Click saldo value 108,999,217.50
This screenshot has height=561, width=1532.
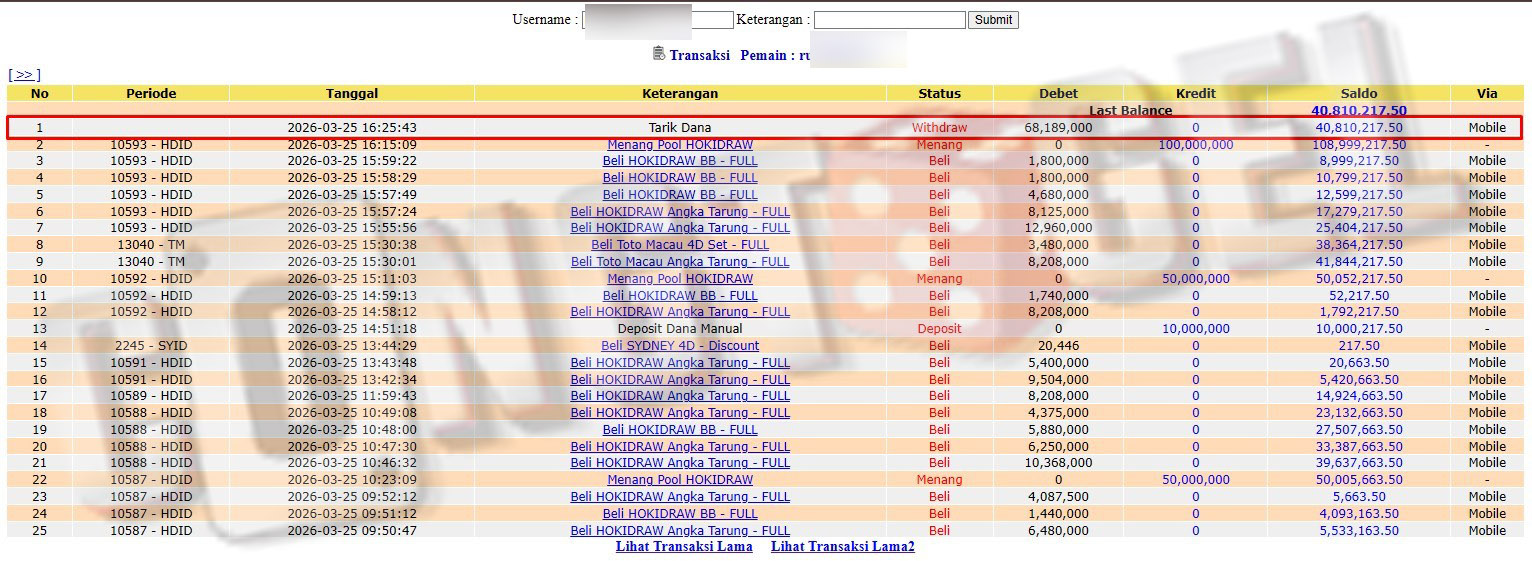tap(1359, 145)
